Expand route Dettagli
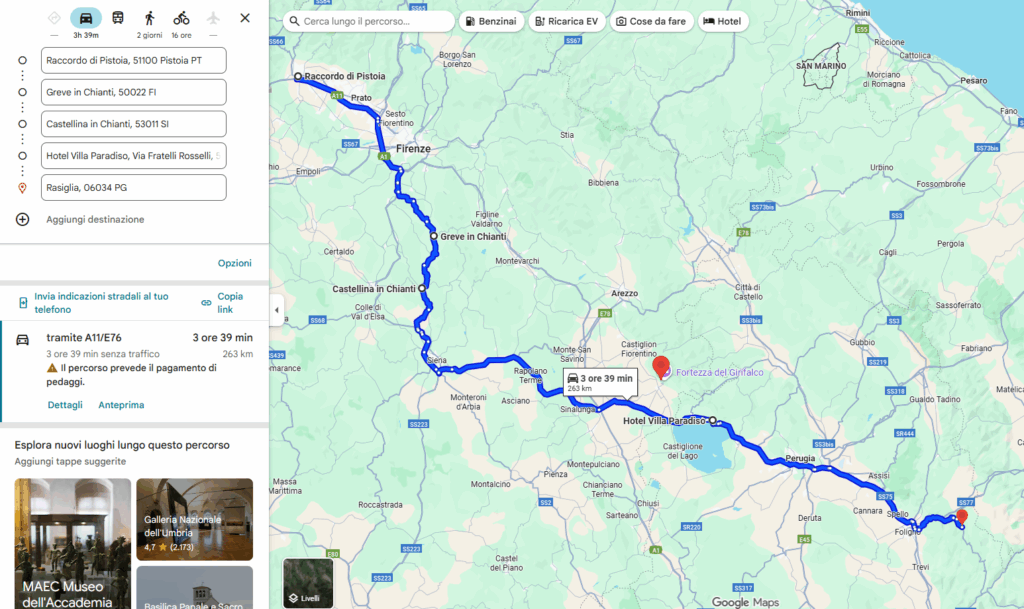 pyautogui.click(x=65, y=405)
